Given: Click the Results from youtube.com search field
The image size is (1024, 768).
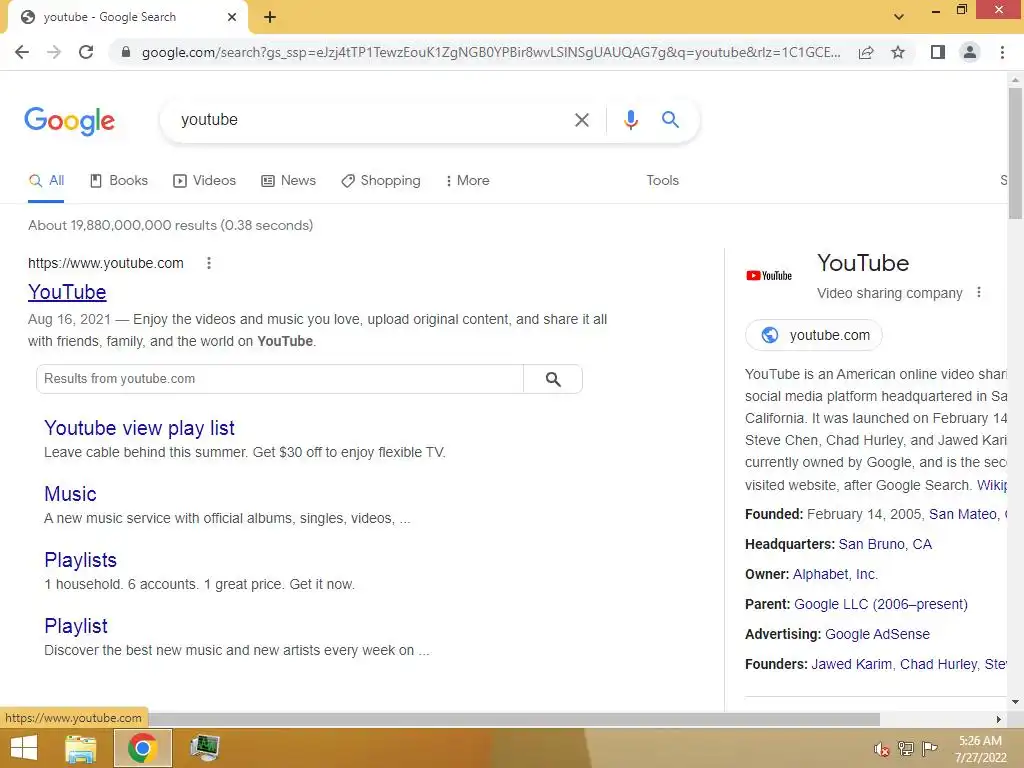Looking at the screenshot, I should point(280,379).
